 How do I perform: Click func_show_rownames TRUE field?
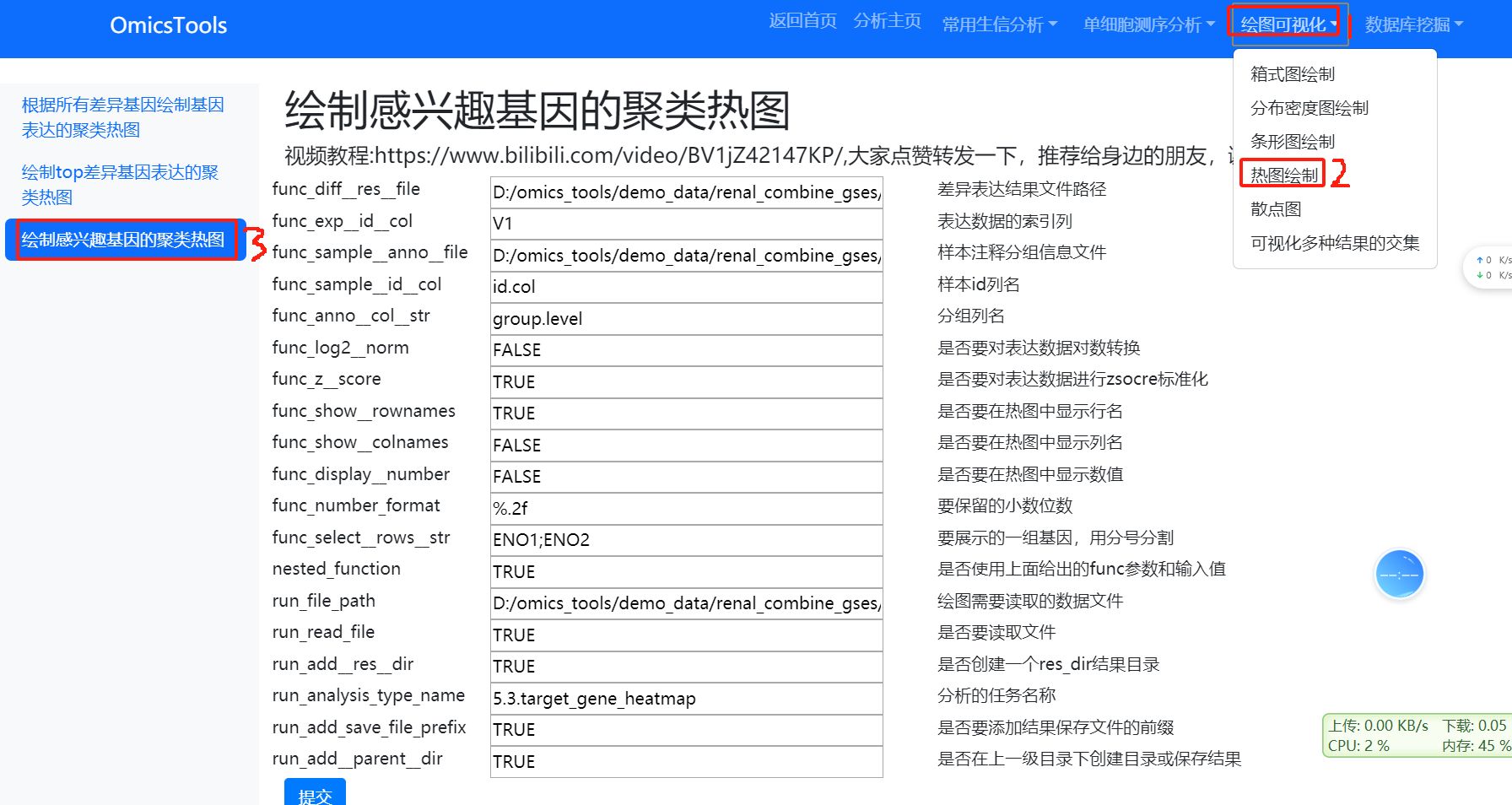pyautogui.click(x=687, y=413)
